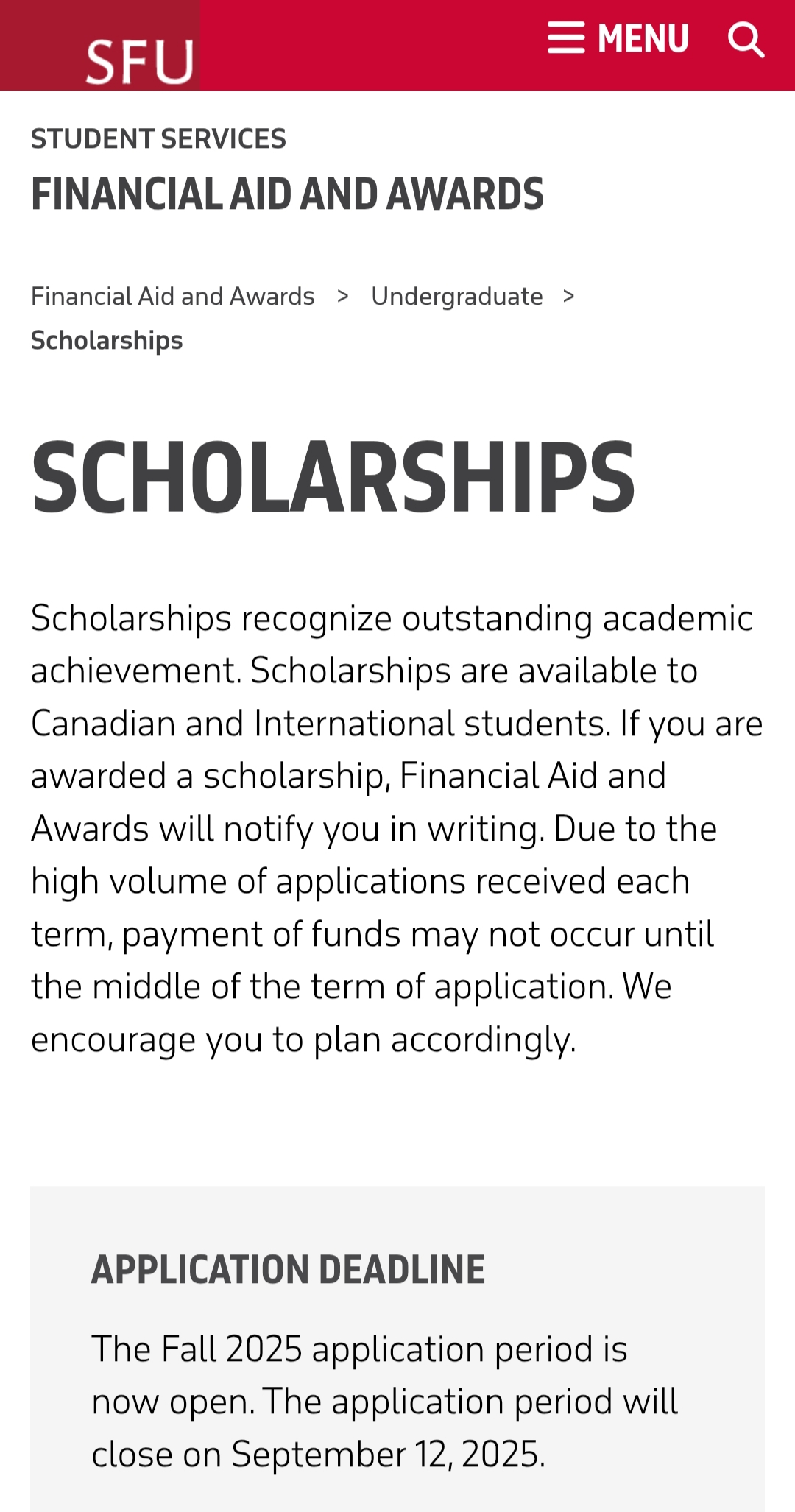Select the Scholarships breadcrumb item
The height and width of the screenshot is (1512, 795).
107,340
